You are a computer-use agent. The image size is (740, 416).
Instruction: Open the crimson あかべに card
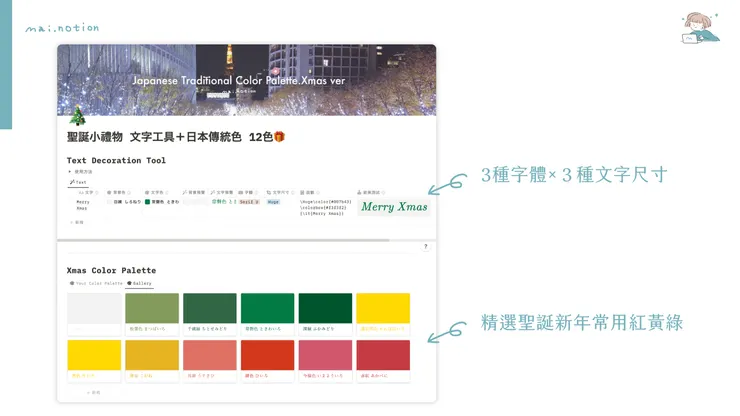383,361
